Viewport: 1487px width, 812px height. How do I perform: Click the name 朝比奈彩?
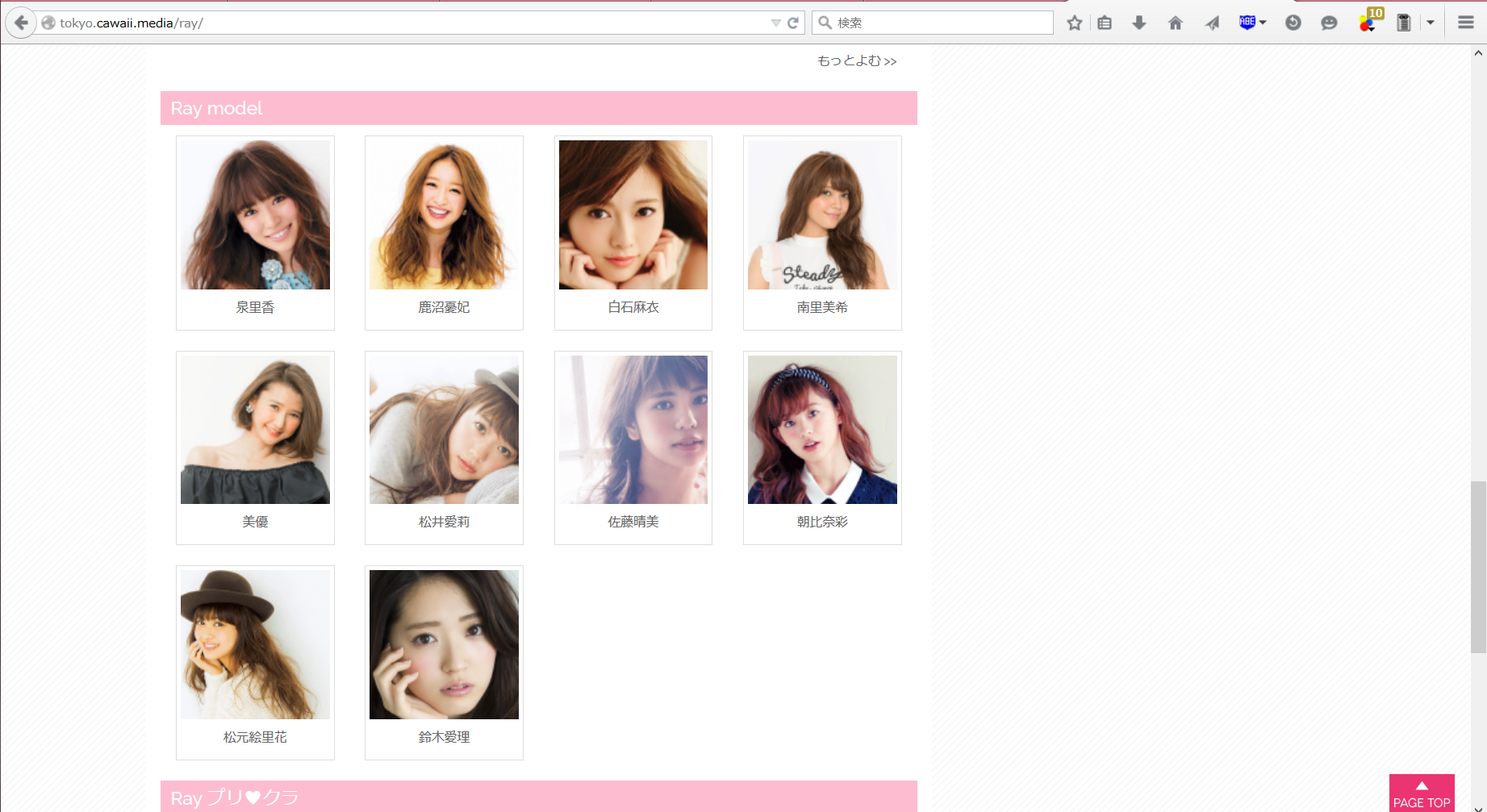tap(822, 522)
